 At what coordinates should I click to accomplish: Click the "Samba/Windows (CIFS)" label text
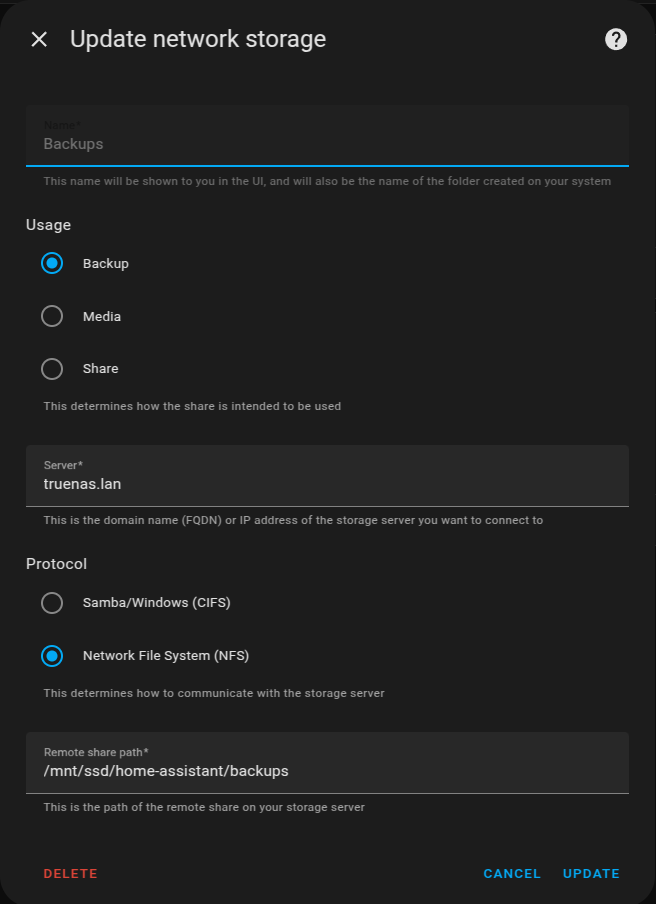[x=157, y=603]
